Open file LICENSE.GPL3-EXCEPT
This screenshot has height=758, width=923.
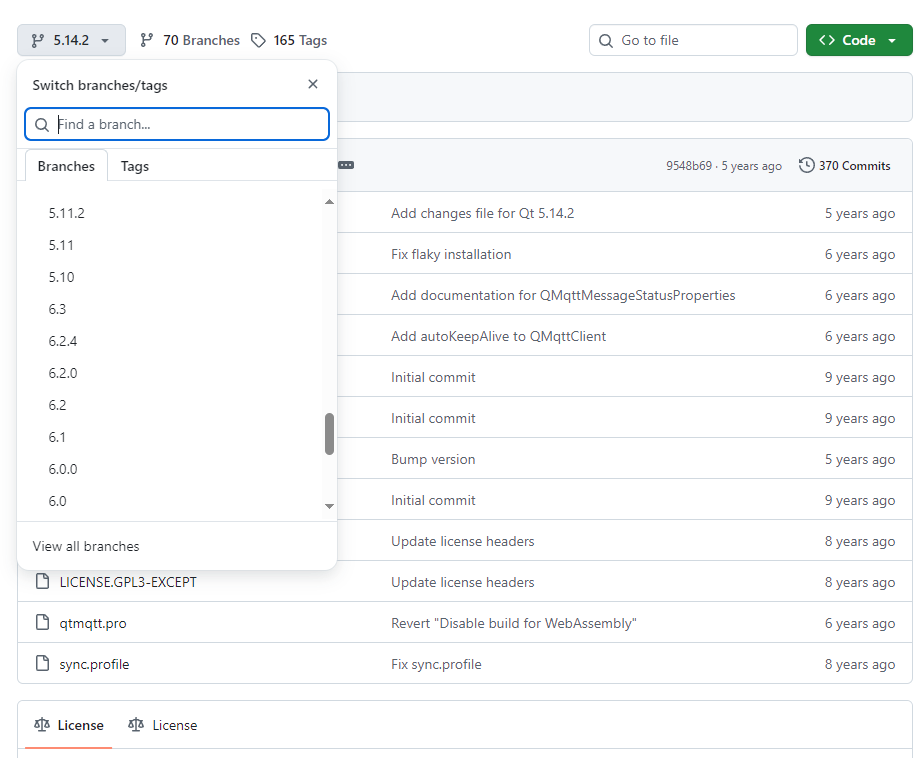(x=128, y=582)
